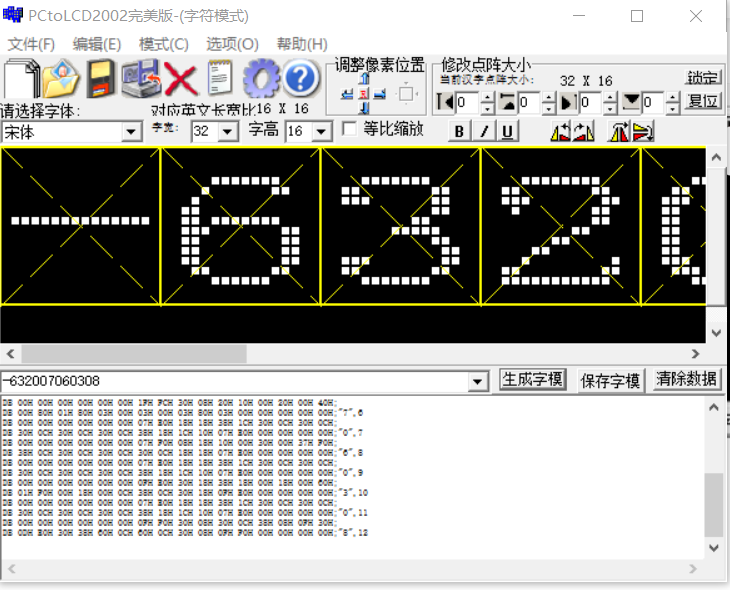Screen dimensions: 730x590
Task: Shift pixels up with the up arrow
Action: [x=364, y=79]
